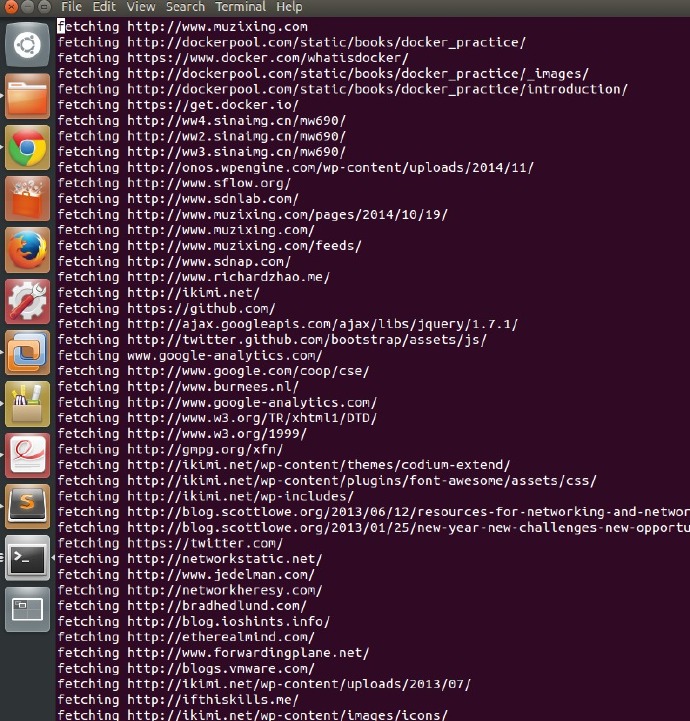The height and width of the screenshot is (721, 690).
Task: Open the Ubuntu Dash search launcher
Action: tap(27, 44)
